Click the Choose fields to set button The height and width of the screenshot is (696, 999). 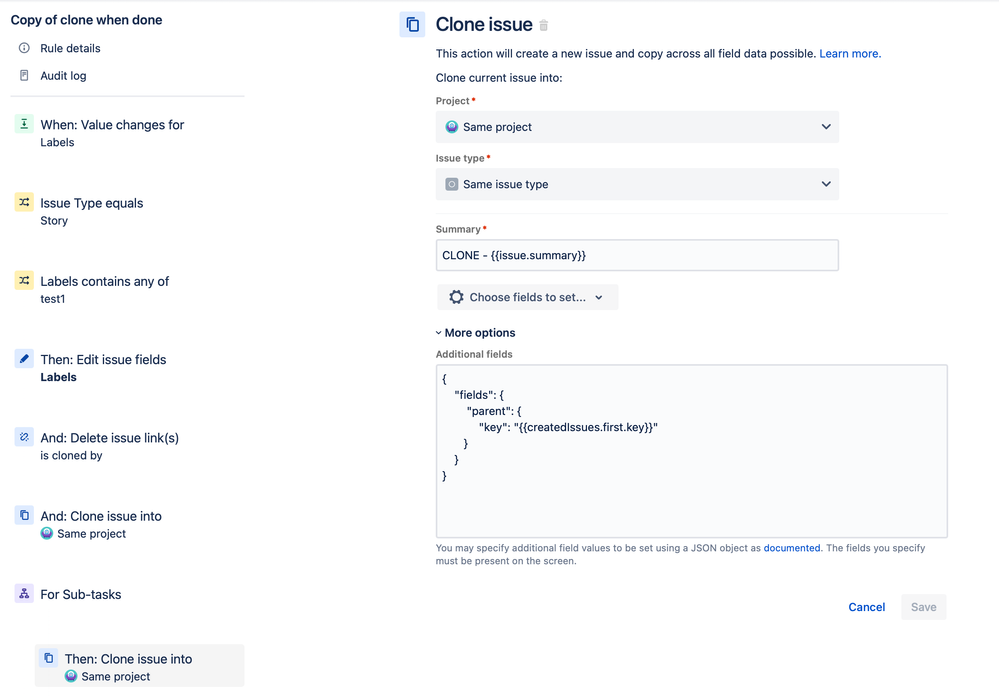pos(528,297)
